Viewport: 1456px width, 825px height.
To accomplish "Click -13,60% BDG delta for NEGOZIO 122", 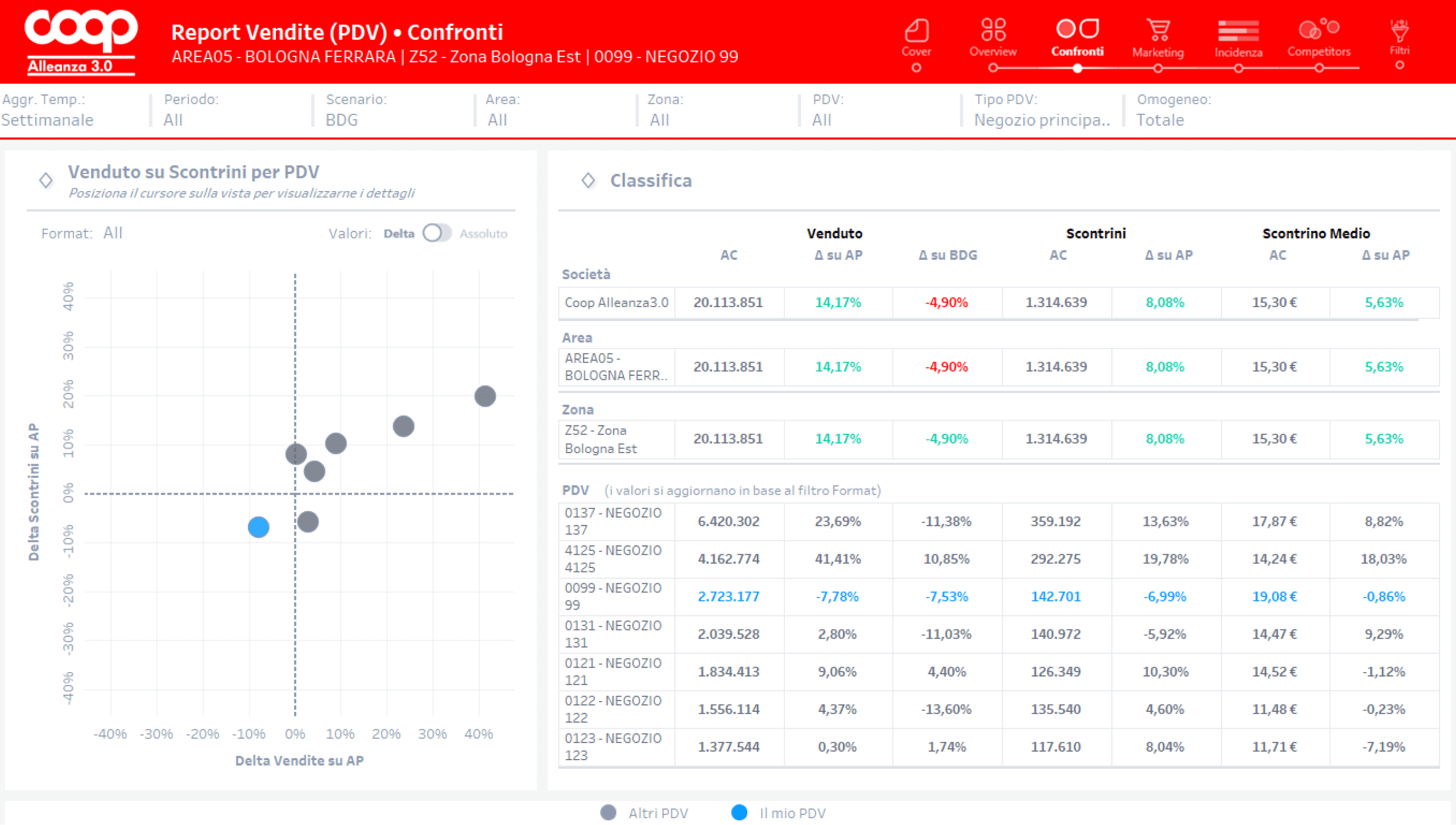I will (946, 709).
